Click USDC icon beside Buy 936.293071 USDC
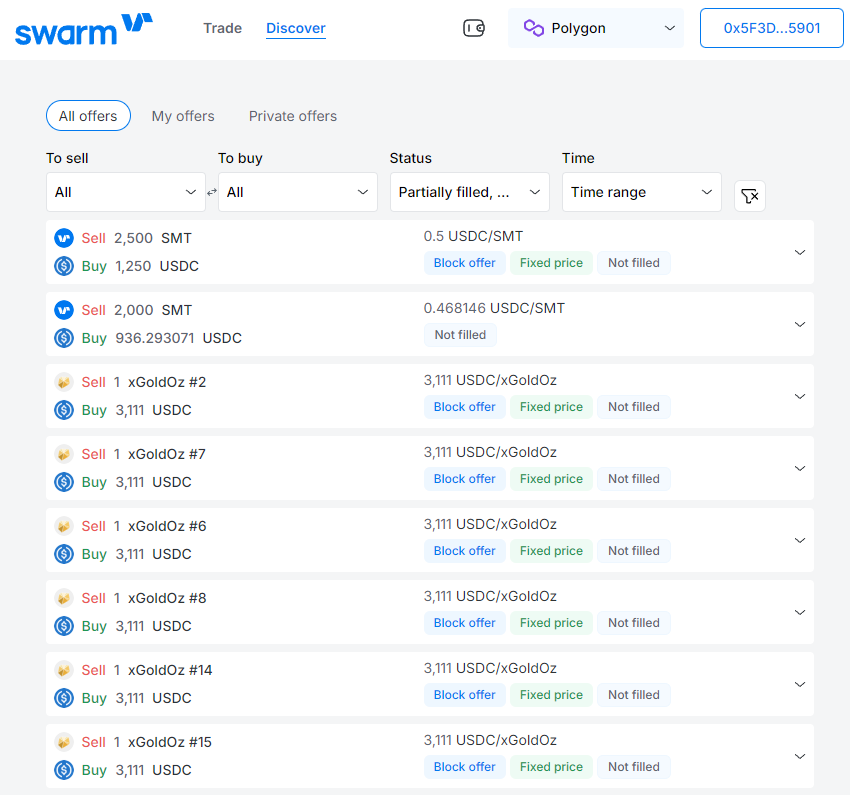This screenshot has width=850, height=795. pyautogui.click(x=64, y=338)
